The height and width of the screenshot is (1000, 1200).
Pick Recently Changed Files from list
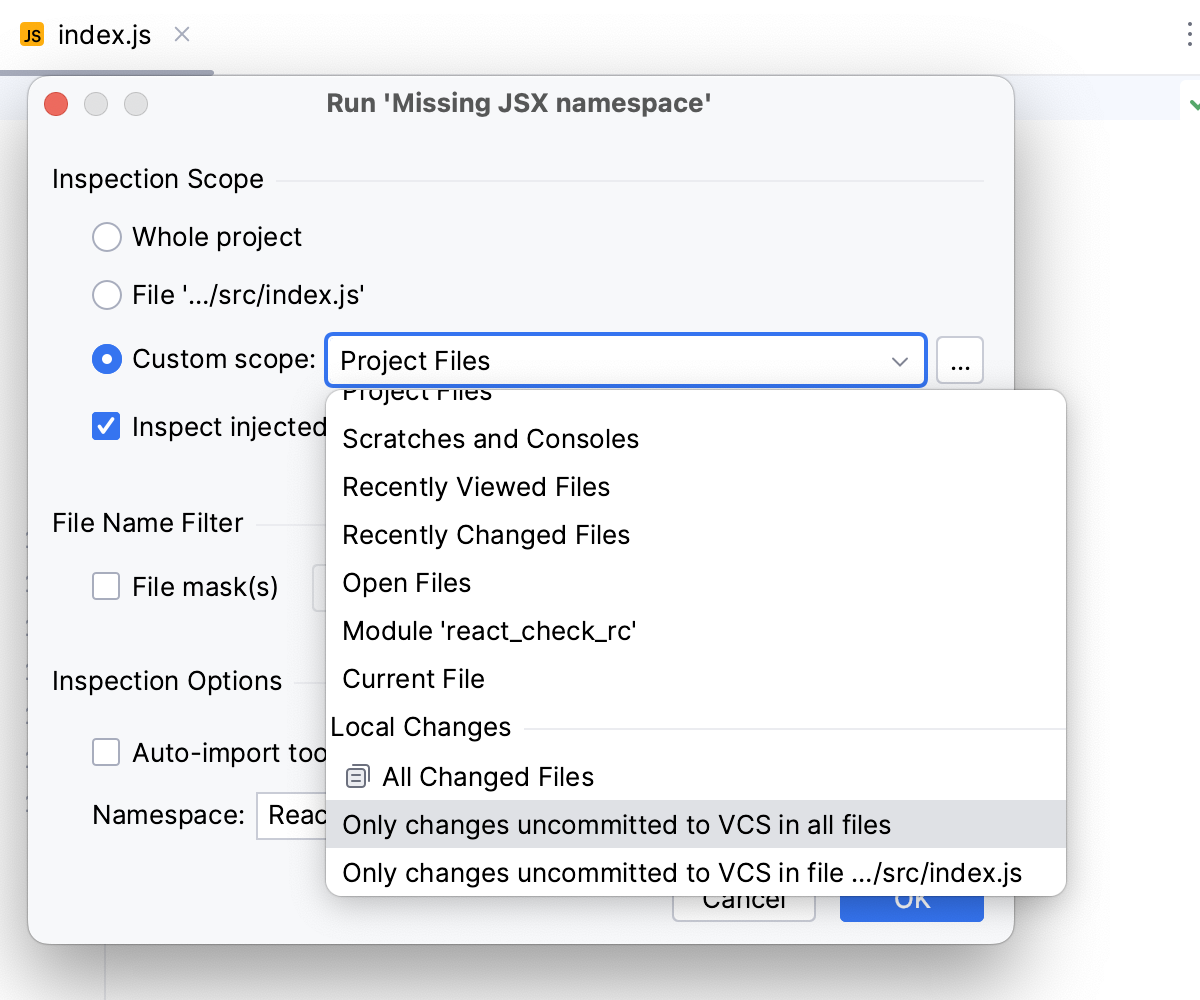[486, 535]
